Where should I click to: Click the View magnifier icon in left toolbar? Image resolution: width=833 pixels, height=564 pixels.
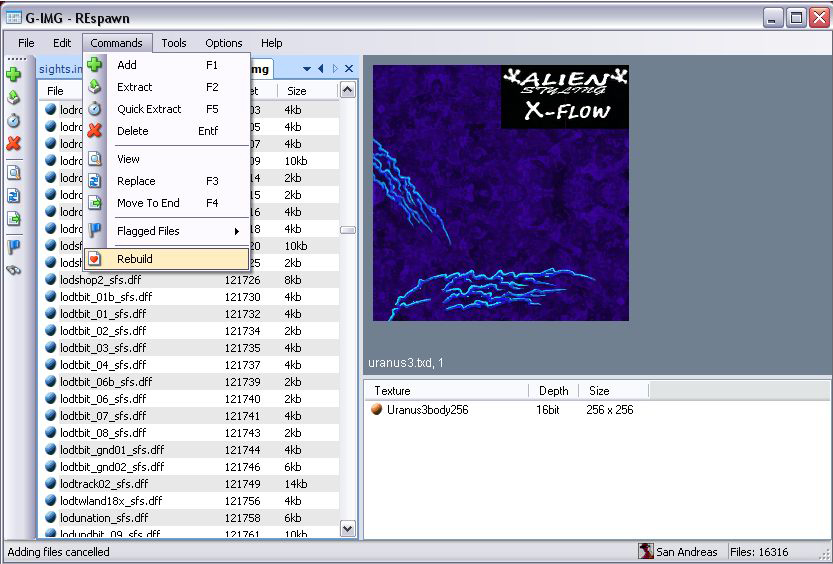pyautogui.click(x=14, y=172)
